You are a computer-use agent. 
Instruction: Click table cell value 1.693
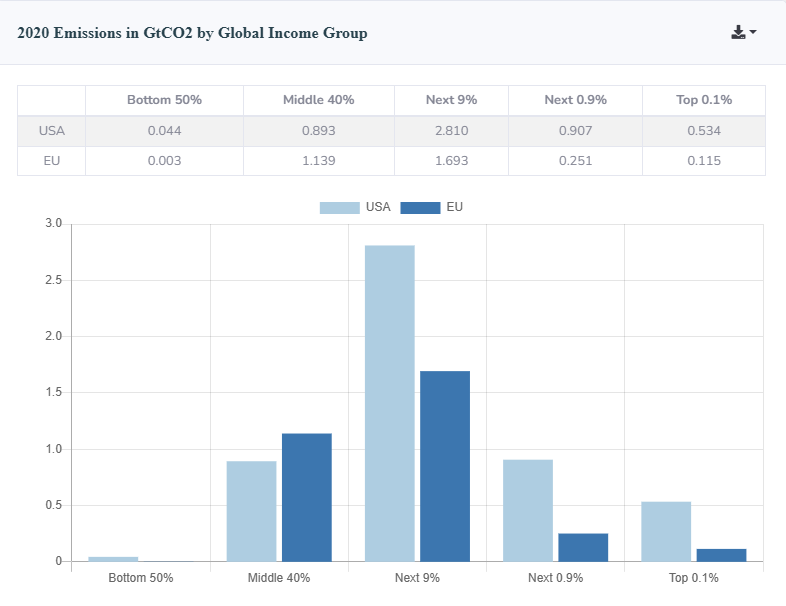click(452, 161)
